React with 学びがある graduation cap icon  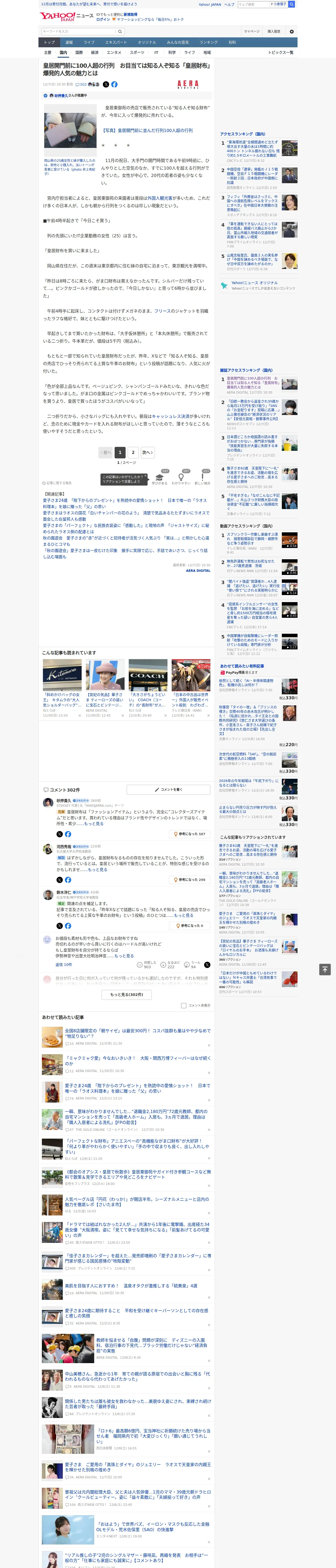[160, 478]
